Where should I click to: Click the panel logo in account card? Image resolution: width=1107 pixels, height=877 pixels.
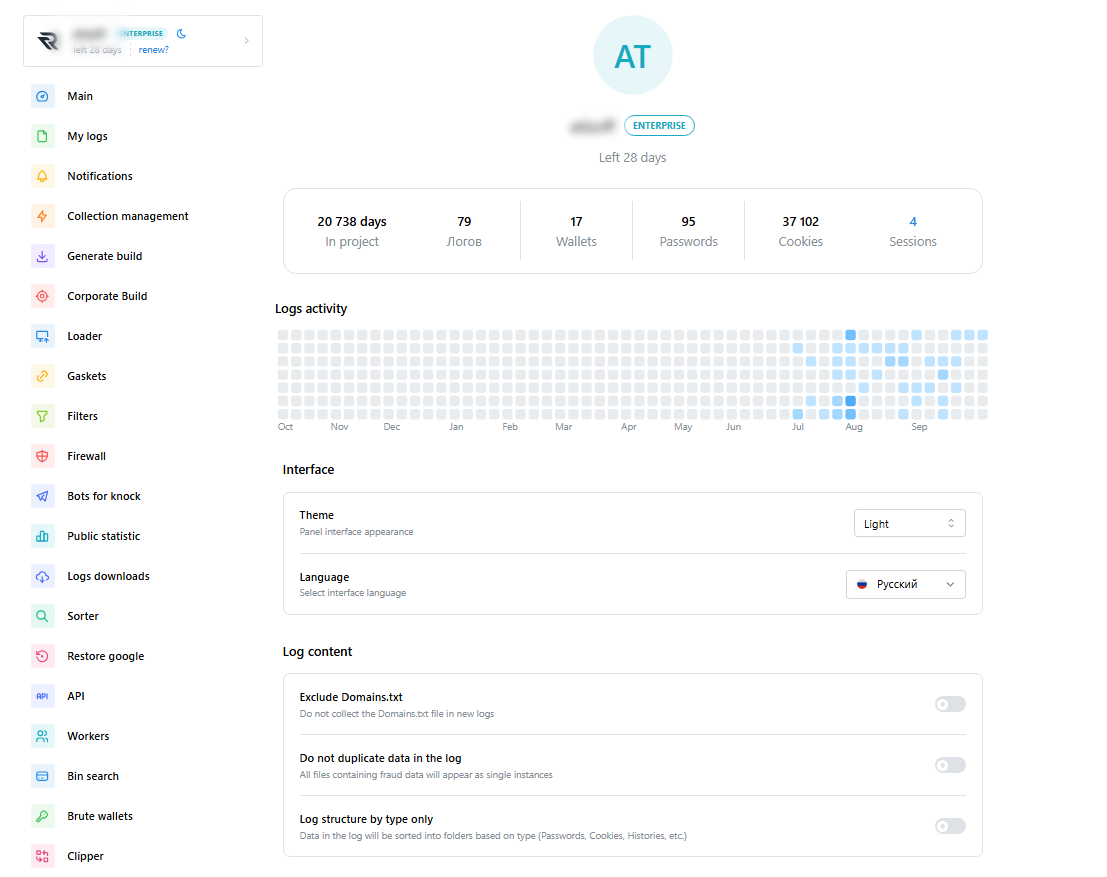(x=48, y=41)
